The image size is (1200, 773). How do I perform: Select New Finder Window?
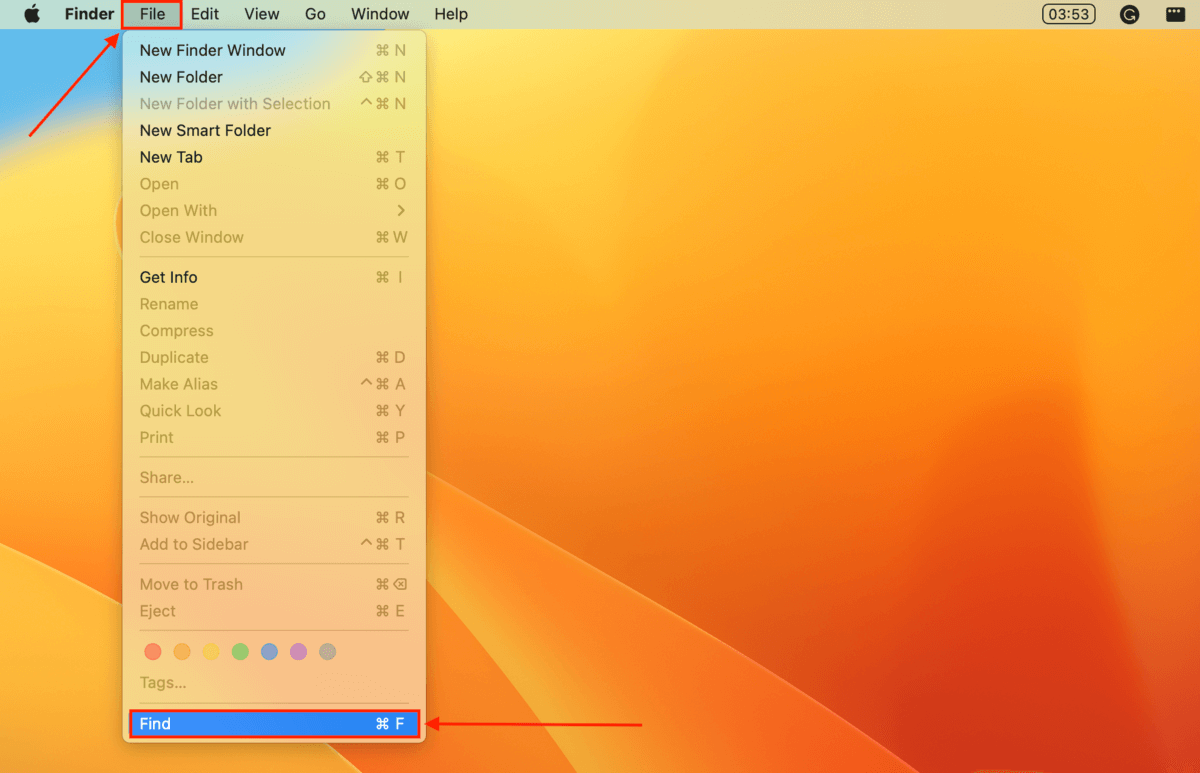[213, 50]
